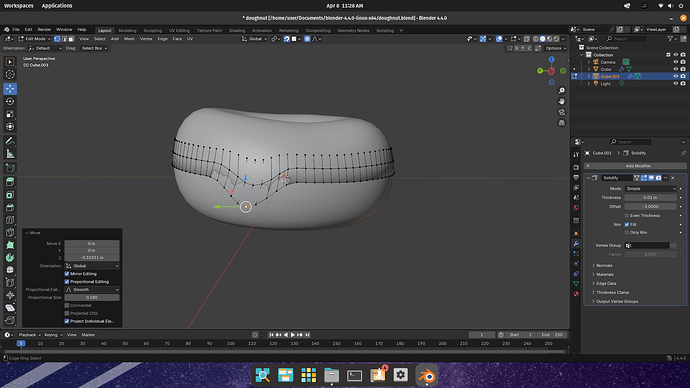Click the zoom viewport magnifier icon
Viewport: 690px width, 388px height.
562,91
